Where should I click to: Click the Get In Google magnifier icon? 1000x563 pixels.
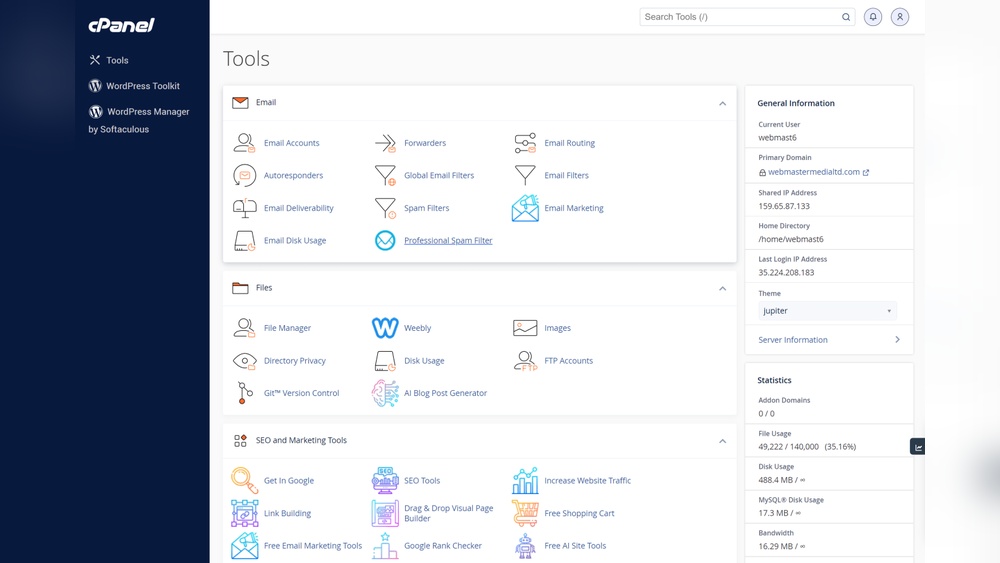244,481
